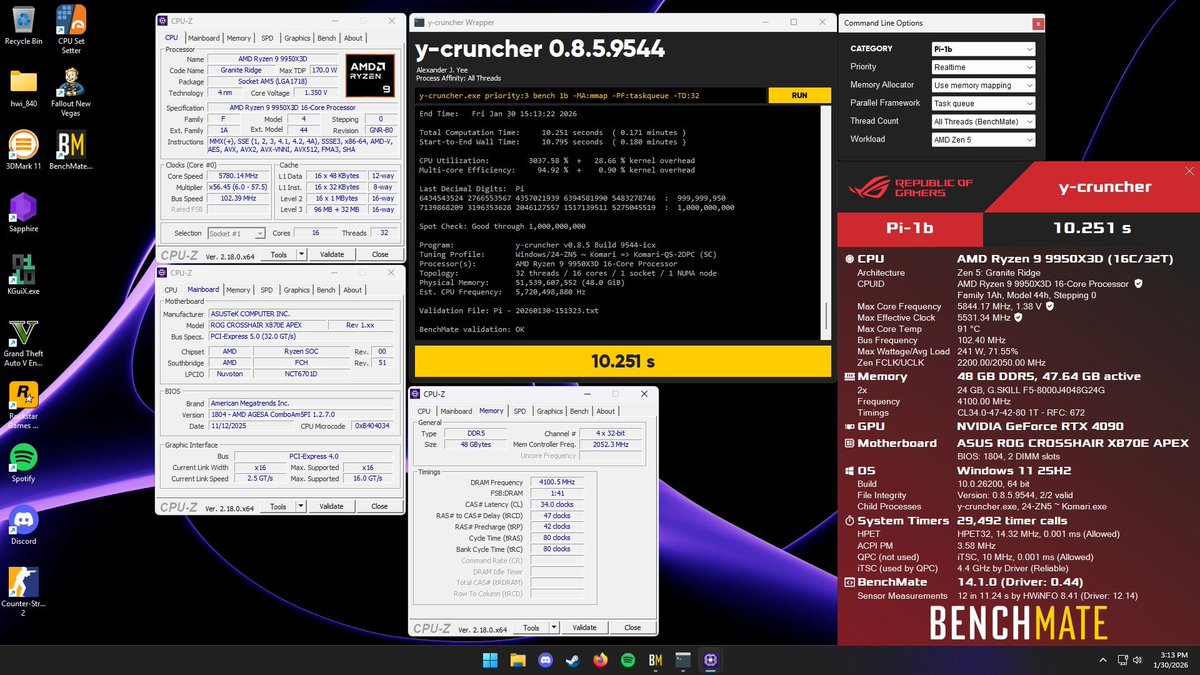Switch to CPU tab in CPU-Z Memory window

(x=424, y=411)
